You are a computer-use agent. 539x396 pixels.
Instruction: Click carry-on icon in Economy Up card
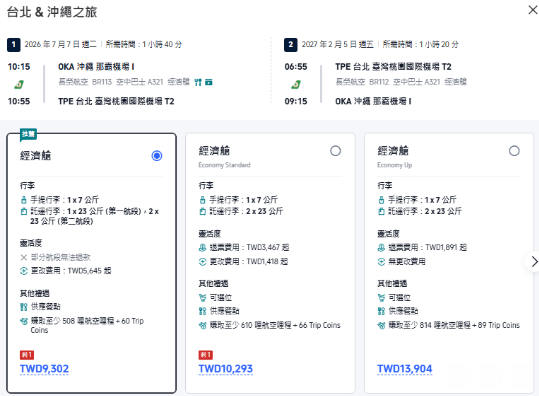click(381, 200)
